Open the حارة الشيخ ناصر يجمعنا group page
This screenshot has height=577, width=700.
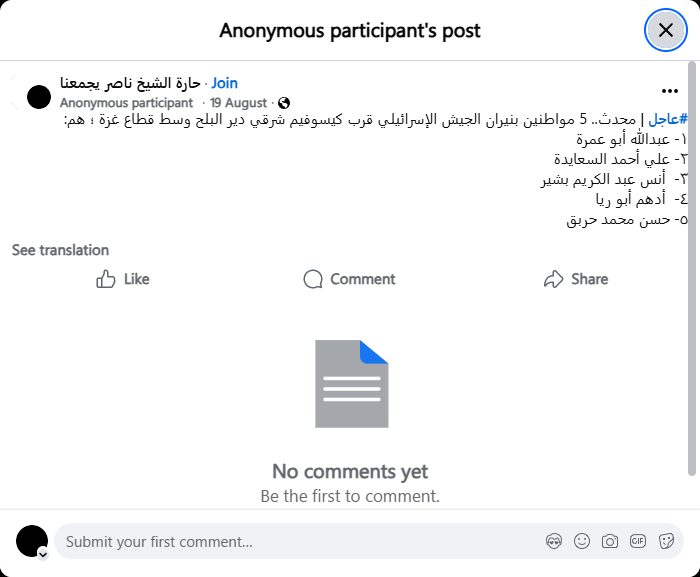[x=130, y=83]
